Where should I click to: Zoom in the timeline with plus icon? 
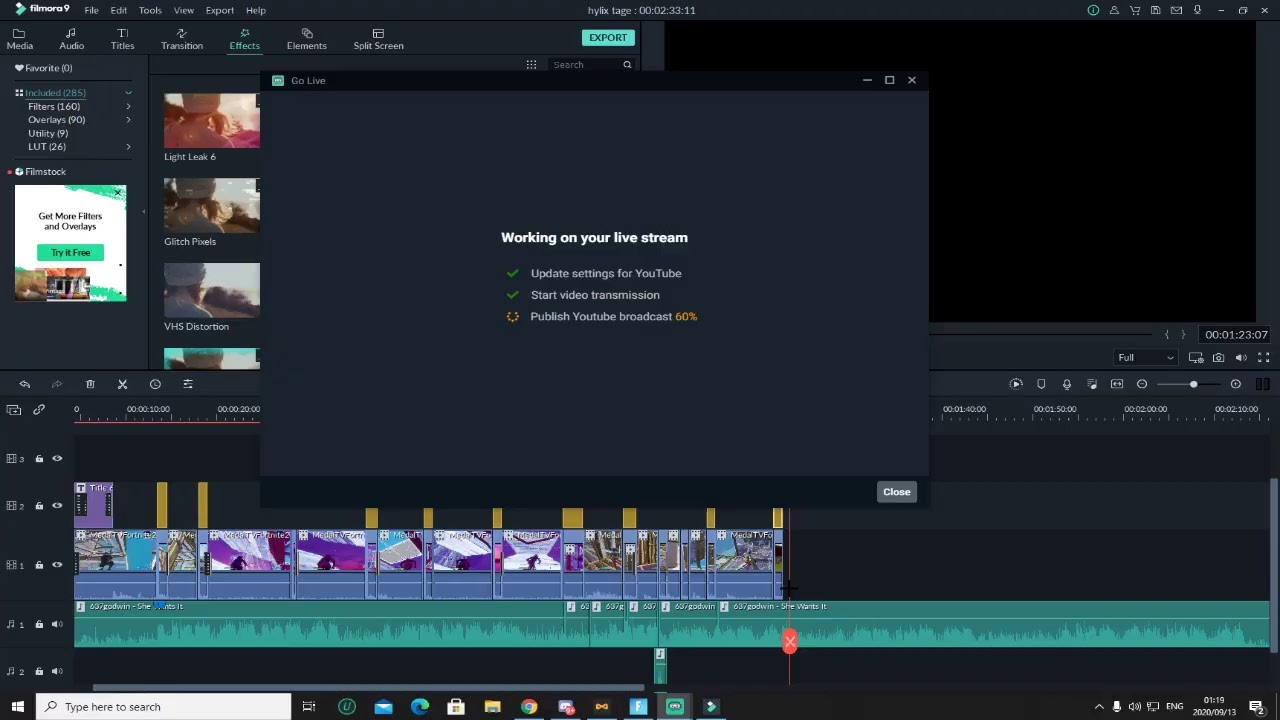[1236, 384]
